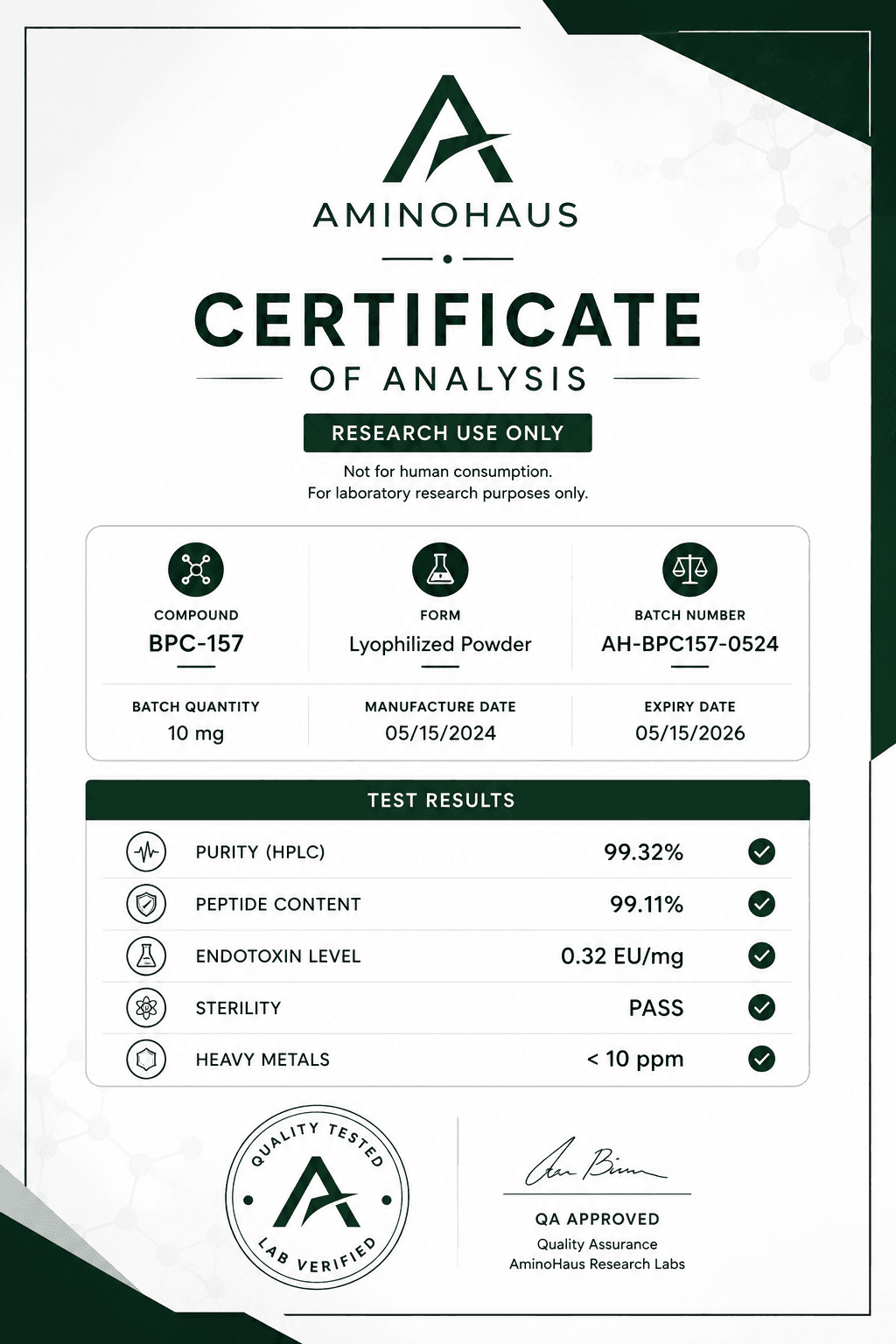Viewport: 896px width, 1344px height.
Task: Click 'Not for human consumption.' text
Action: 447,472
